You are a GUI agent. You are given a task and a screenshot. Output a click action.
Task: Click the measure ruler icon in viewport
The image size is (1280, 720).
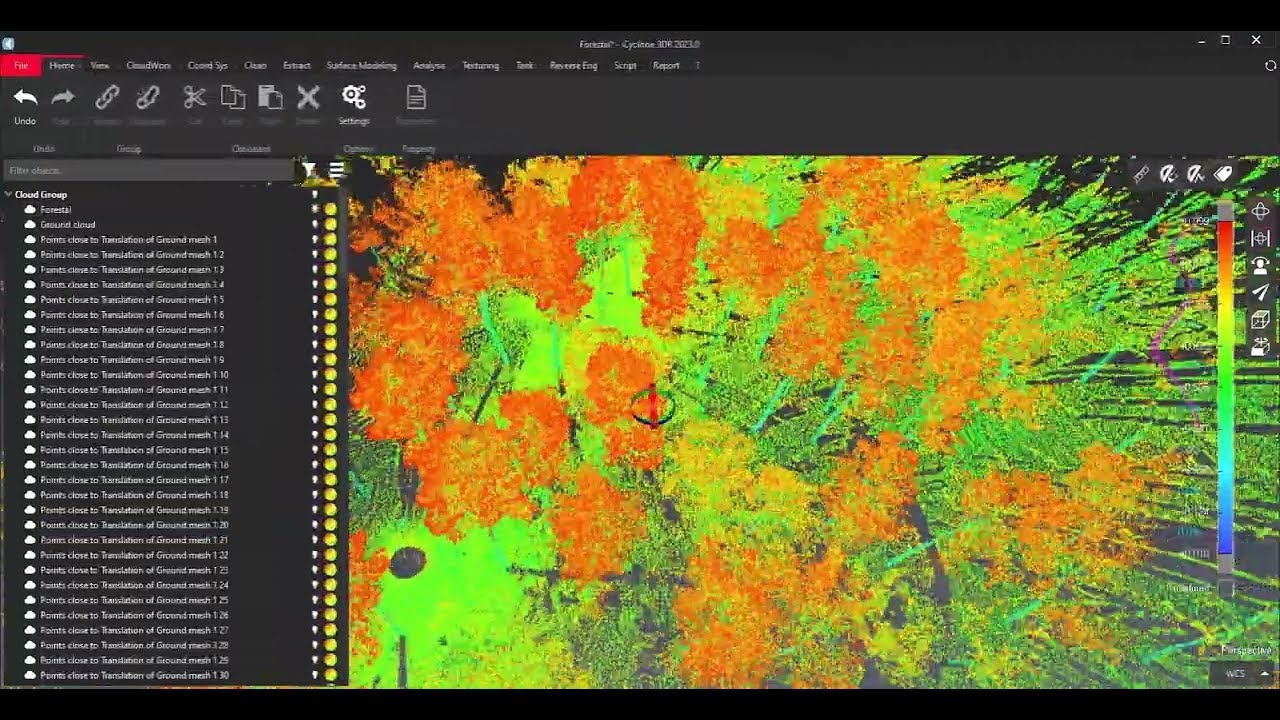[1142, 174]
